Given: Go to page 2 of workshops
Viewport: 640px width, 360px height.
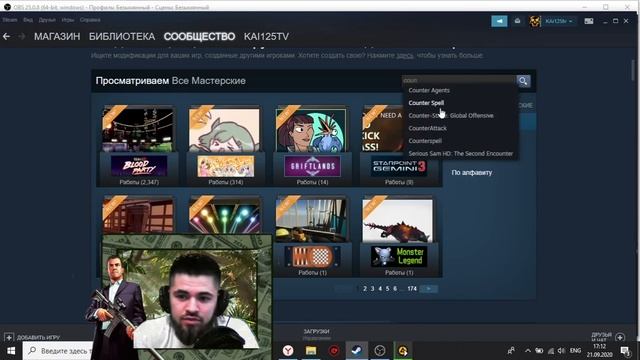Looking at the screenshot, I should click(x=365, y=289).
